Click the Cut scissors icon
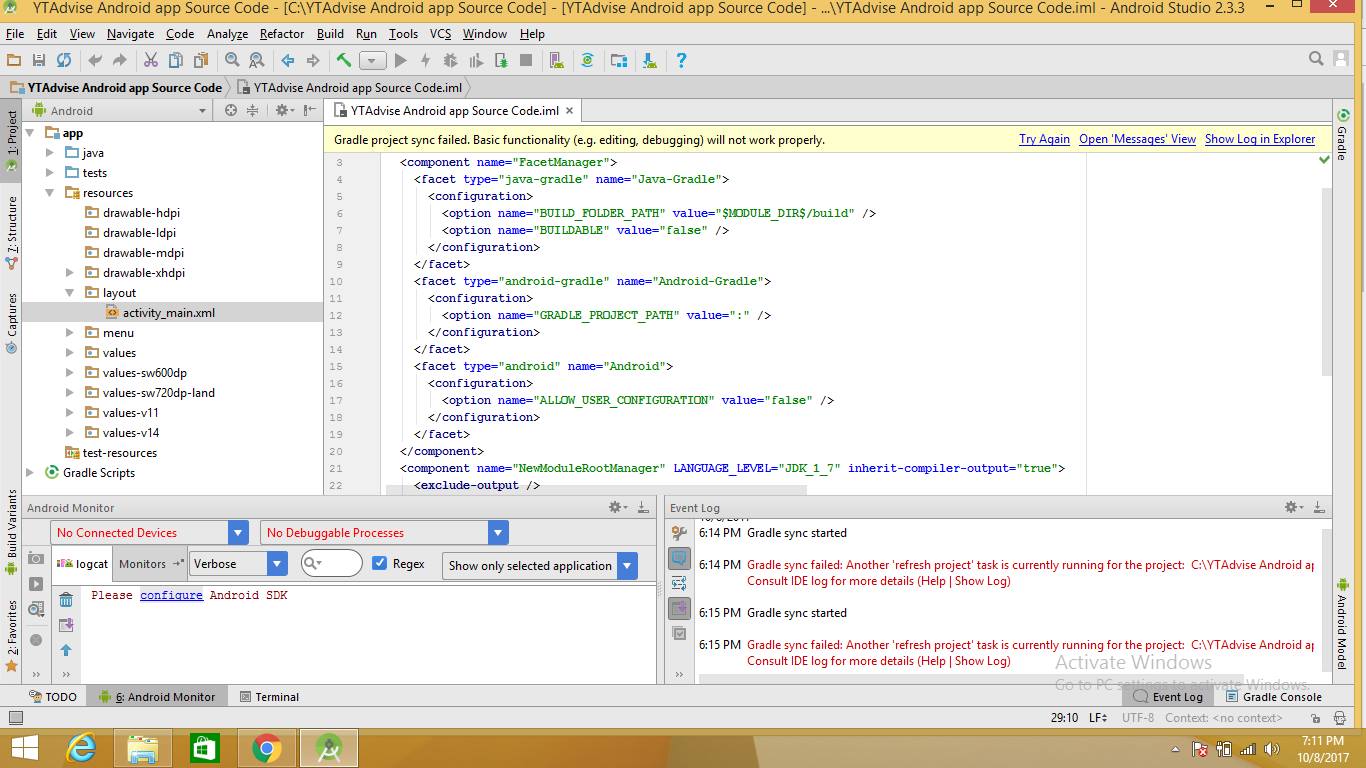Screen dimensions: 1366x768 151,61
